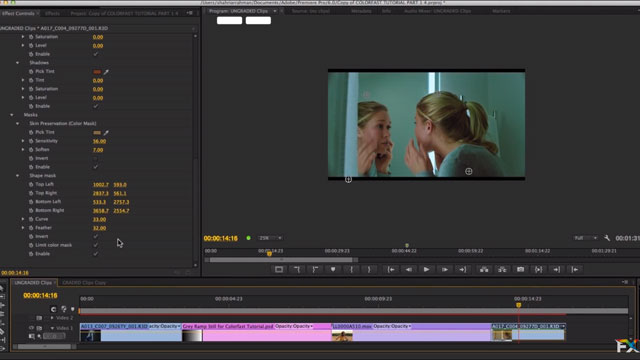Viewport: 640px width, 360px height.
Task: Expand the Sensitivity parameter triangle
Action: 23,141
